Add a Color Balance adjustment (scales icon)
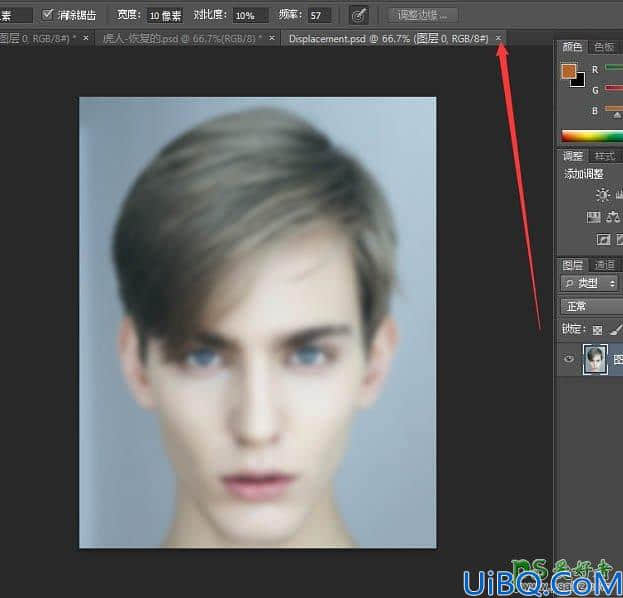 [x=613, y=217]
